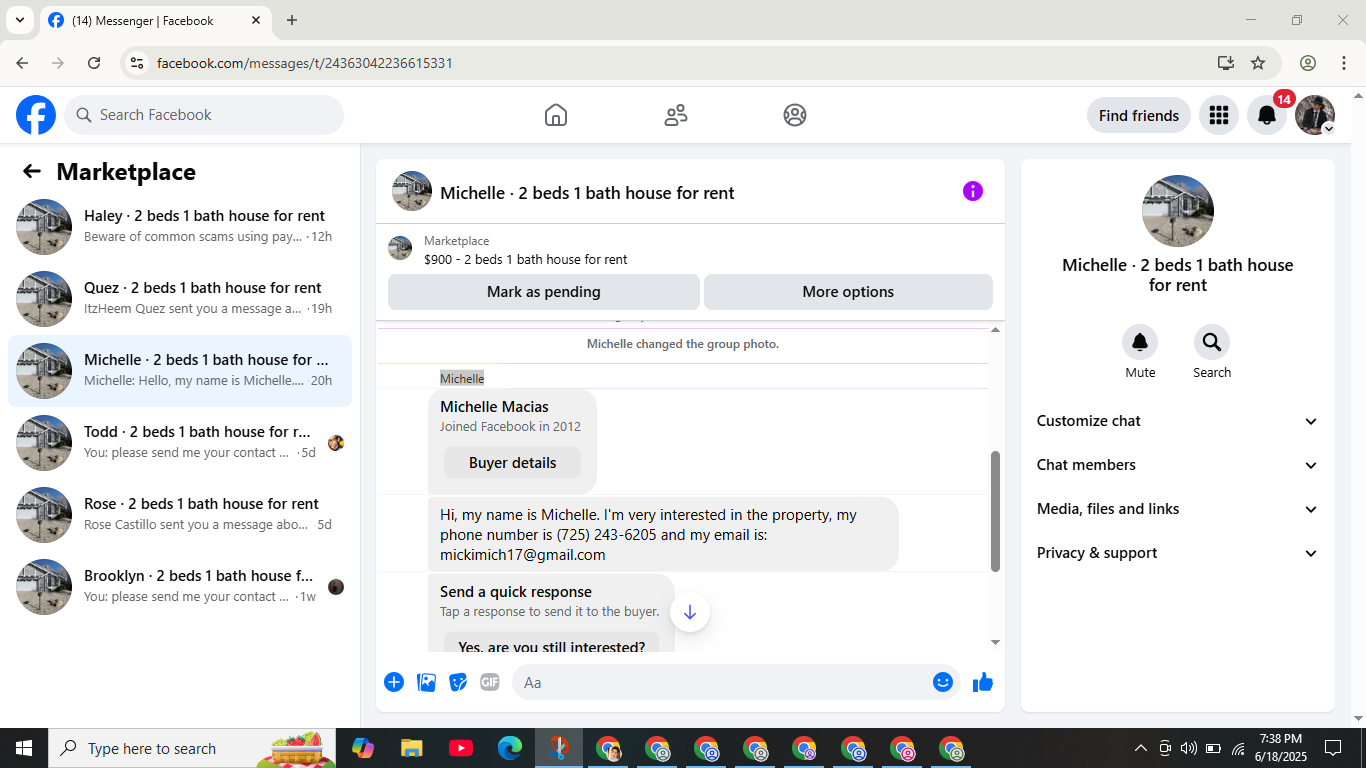The image size is (1366, 768).
Task: Click the chat scroll-up arrow
Action: (995, 329)
